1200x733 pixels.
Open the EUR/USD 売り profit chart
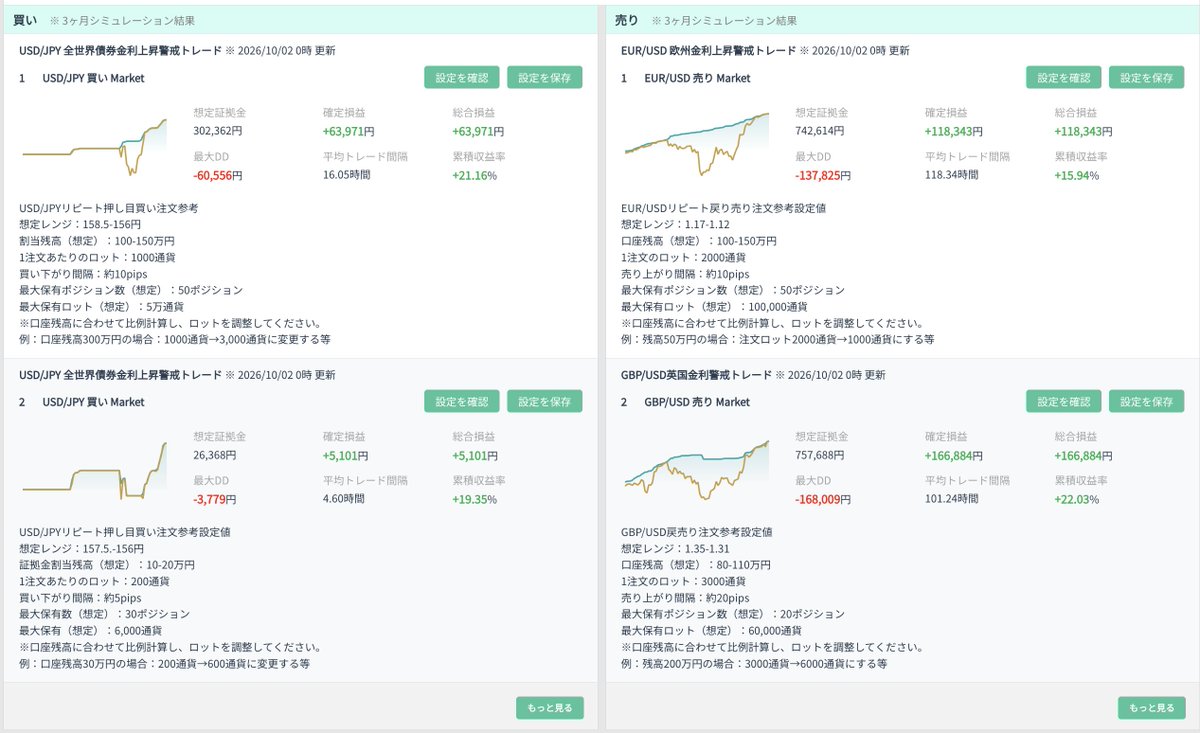[x=696, y=144]
